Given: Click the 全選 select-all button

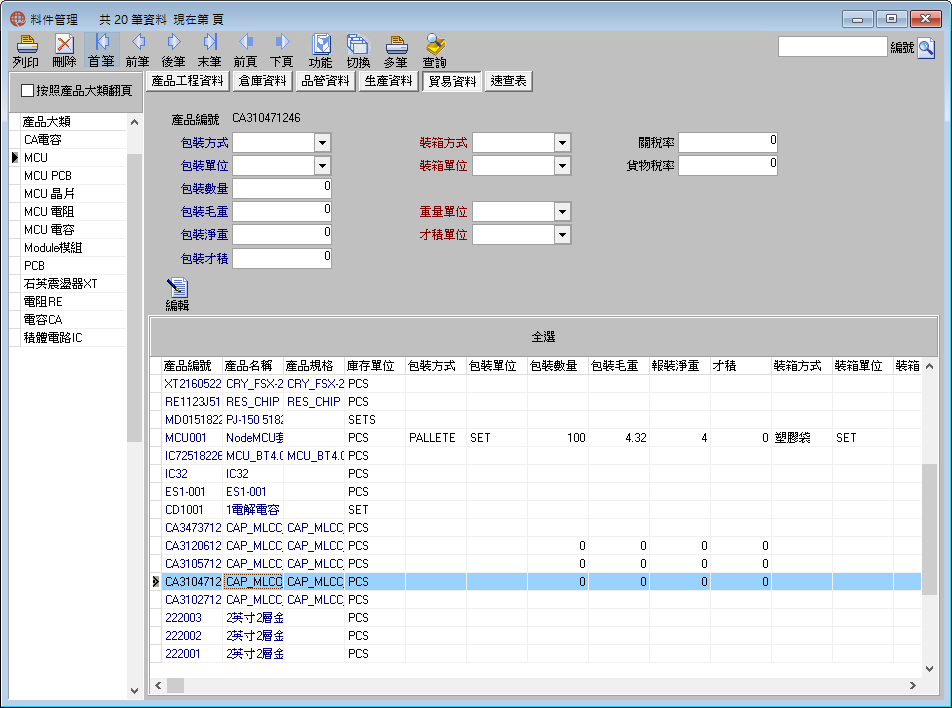Looking at the screenshot, I should pyautogui.click(x=543, y=336).
